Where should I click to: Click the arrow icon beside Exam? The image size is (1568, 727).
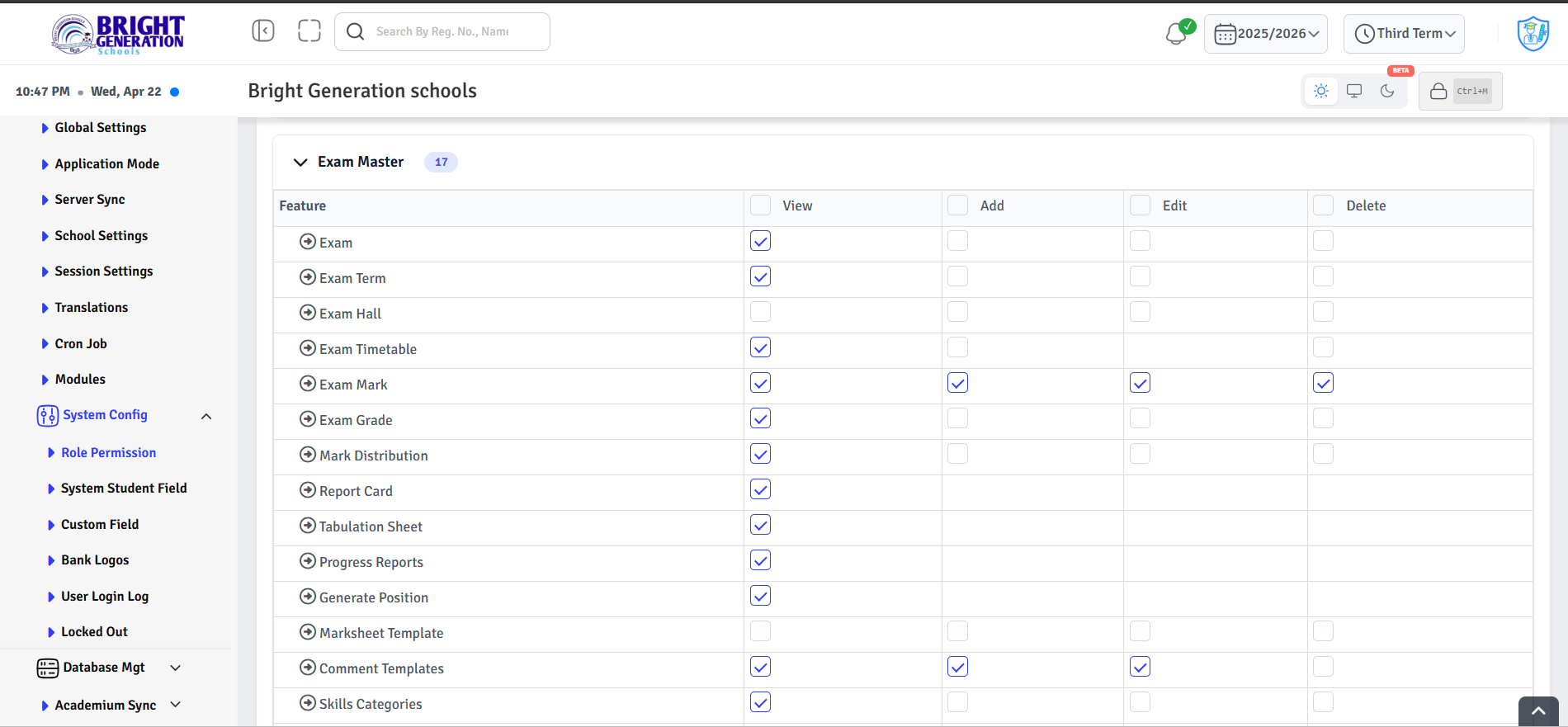point(308,241)
